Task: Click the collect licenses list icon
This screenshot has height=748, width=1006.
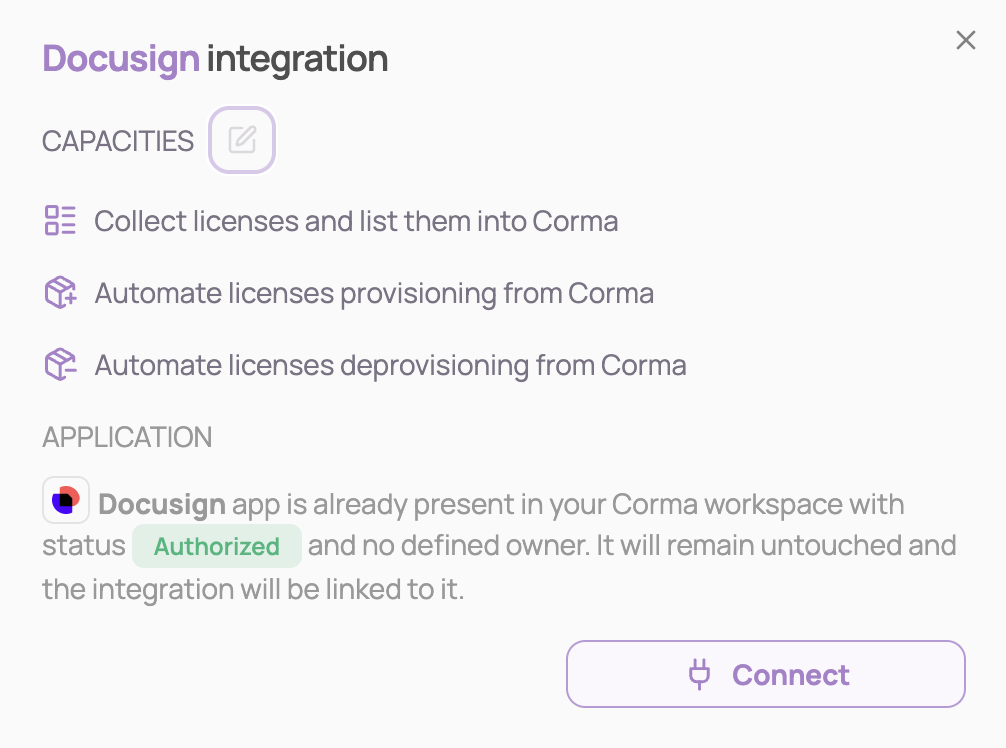Action: click(x=60, y=220)
